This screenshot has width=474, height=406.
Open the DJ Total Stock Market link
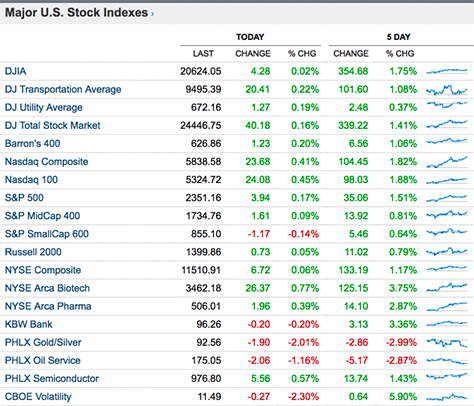click(x=53, y=125)
